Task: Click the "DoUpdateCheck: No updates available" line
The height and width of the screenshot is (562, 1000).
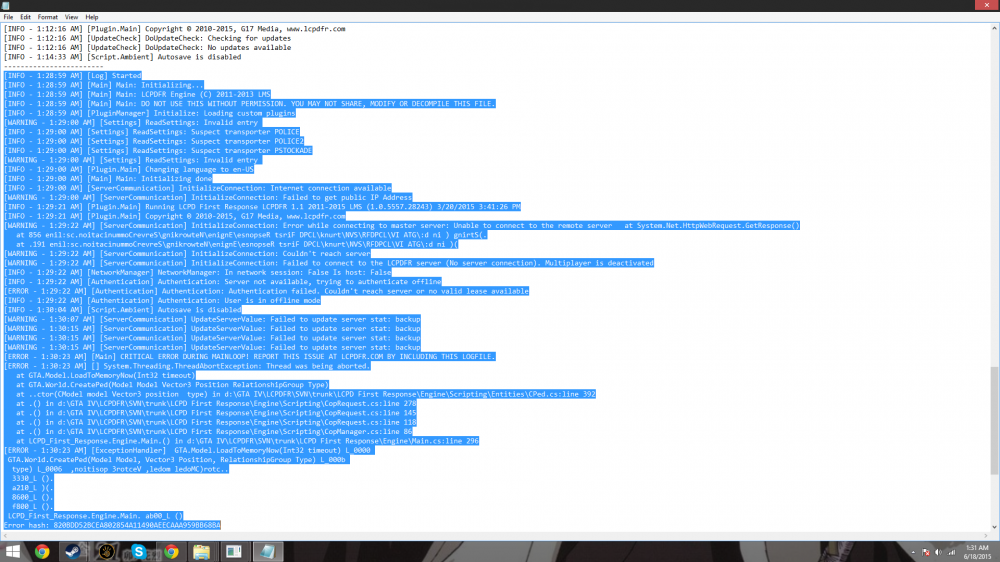Action: click(x=147, y=47)
